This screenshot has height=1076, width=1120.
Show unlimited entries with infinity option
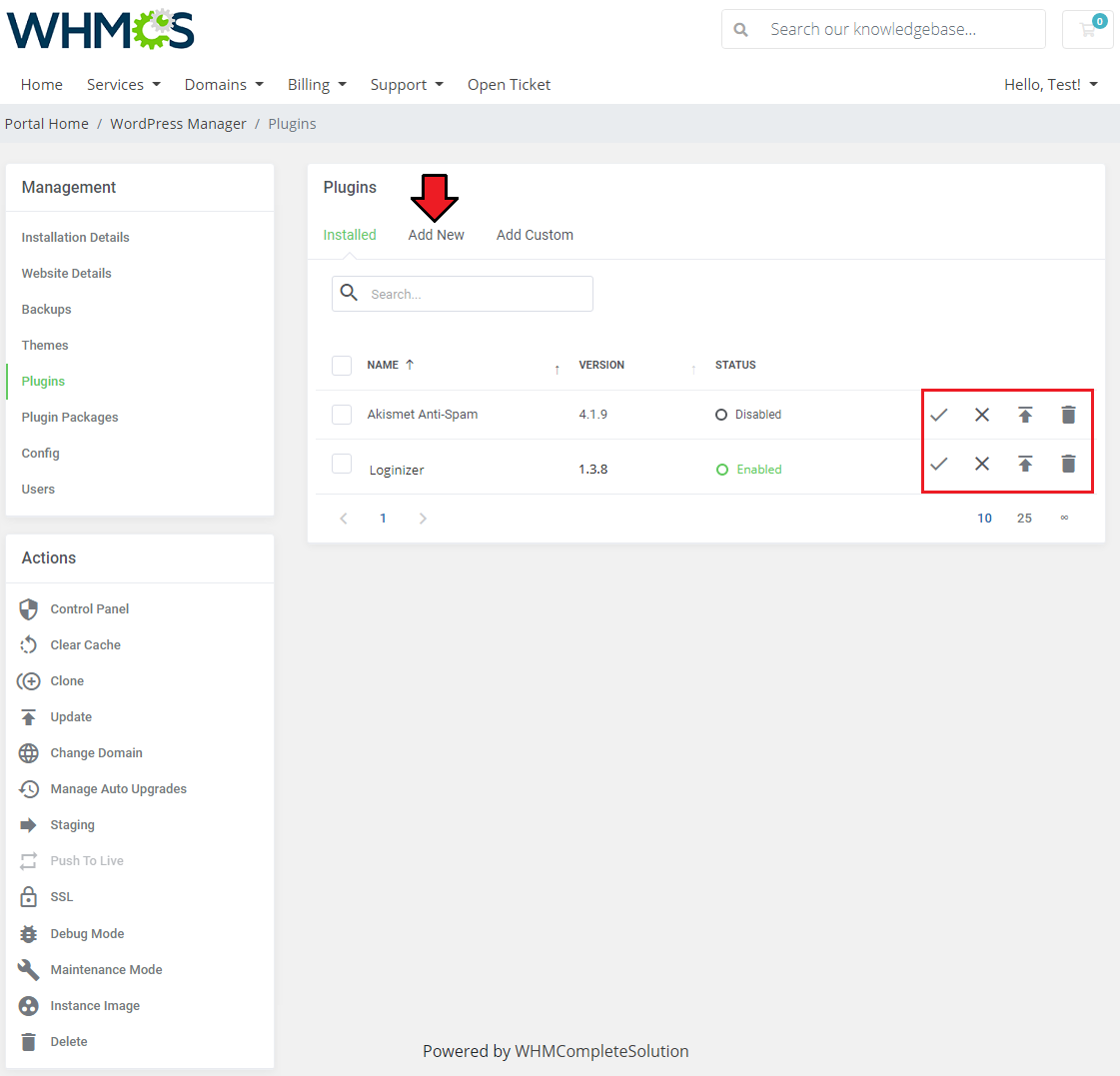(1064, 518)
